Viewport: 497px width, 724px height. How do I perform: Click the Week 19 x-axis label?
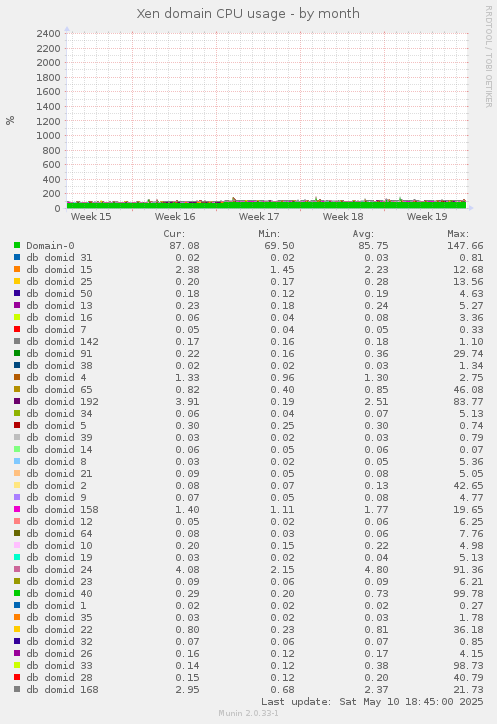pyautogui.click(x=427, y=217)
